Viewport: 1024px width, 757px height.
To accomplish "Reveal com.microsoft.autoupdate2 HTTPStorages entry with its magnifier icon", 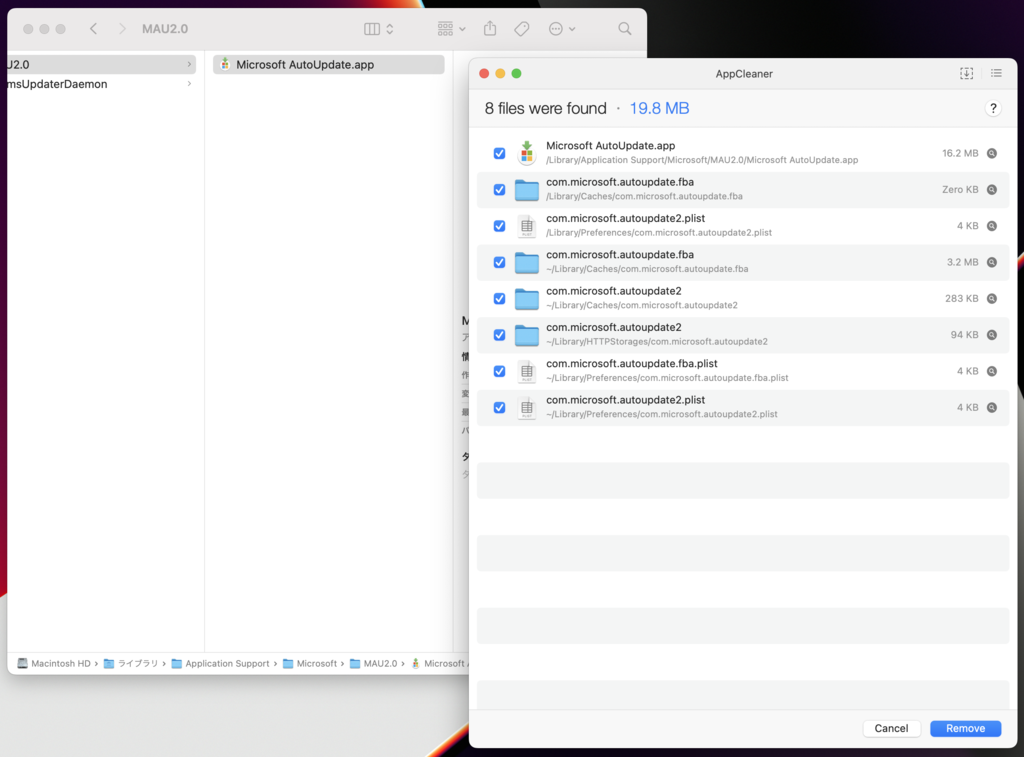I will (991, 335).
